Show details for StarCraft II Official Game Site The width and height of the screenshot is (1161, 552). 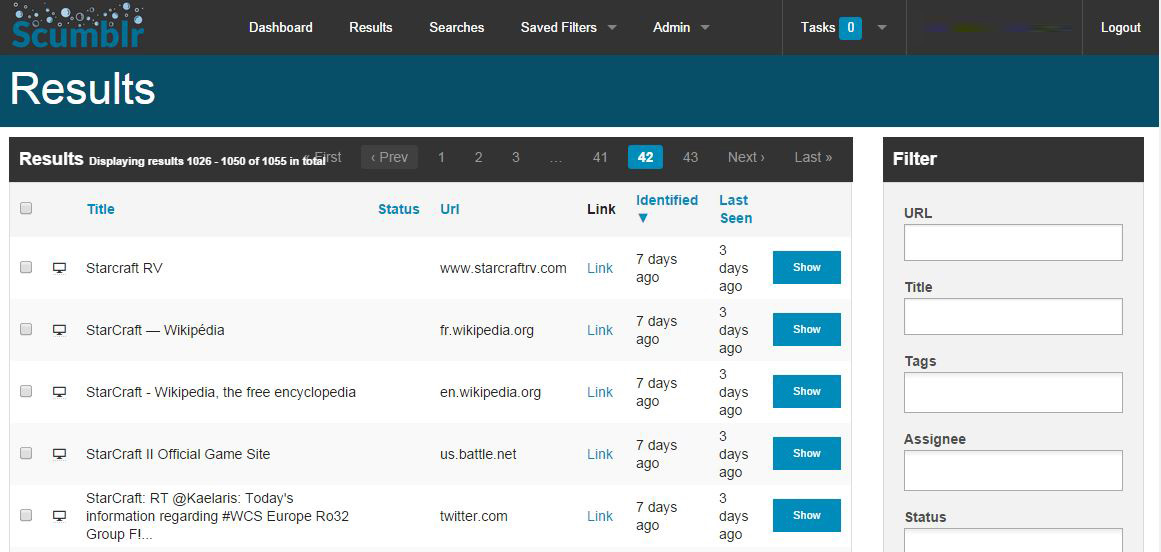(806, 454)
